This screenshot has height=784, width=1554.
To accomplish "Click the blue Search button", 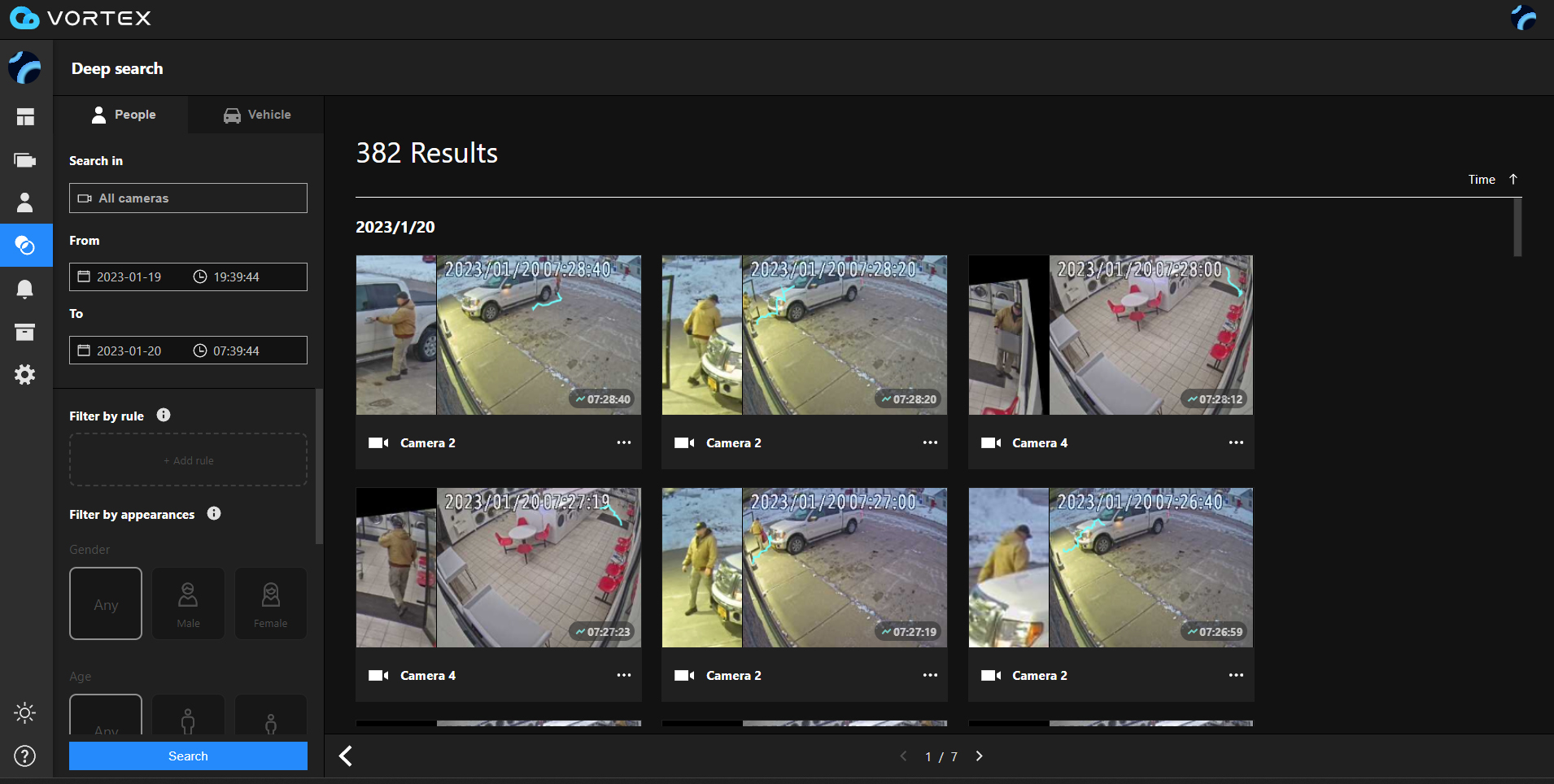I will [188, 756].
